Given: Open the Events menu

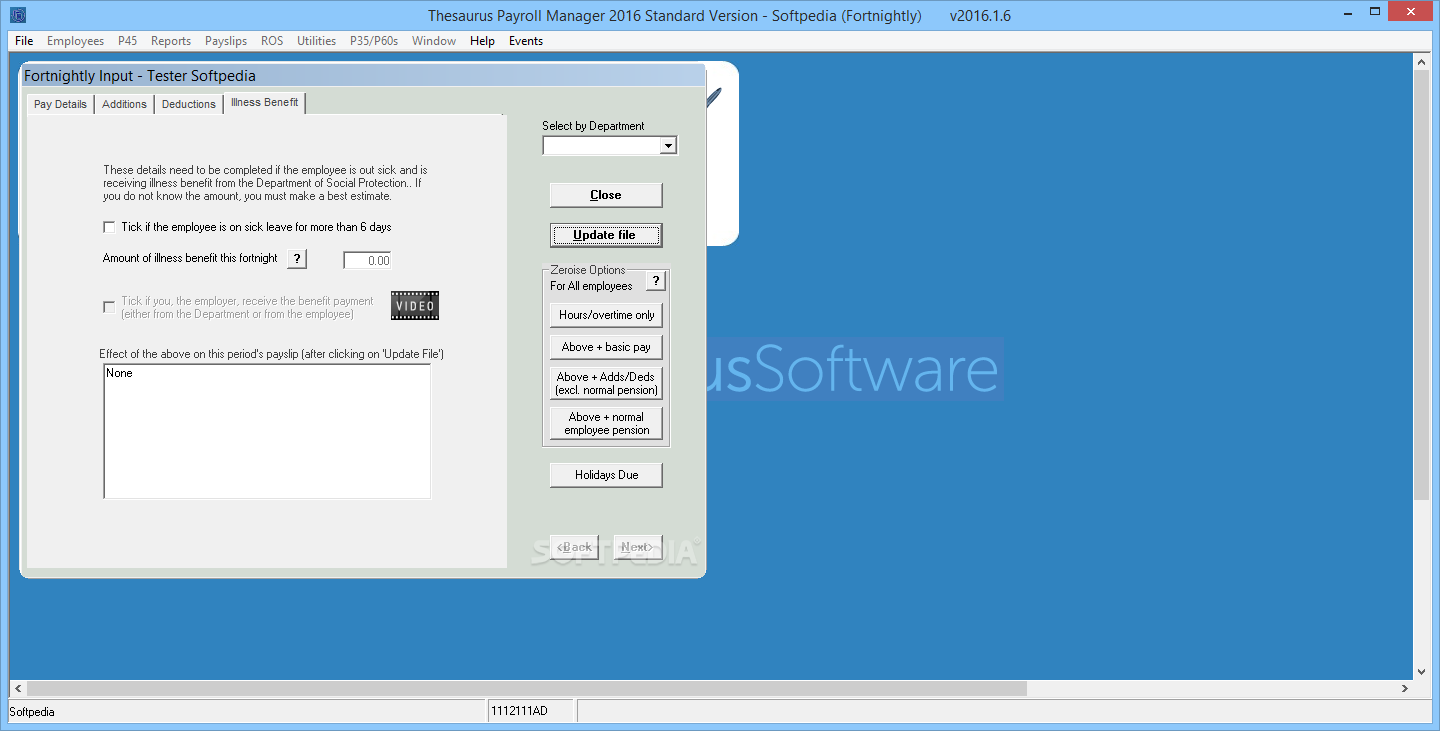Looking at the screenshot, I should pyautogui.click(x=526, y=41).
